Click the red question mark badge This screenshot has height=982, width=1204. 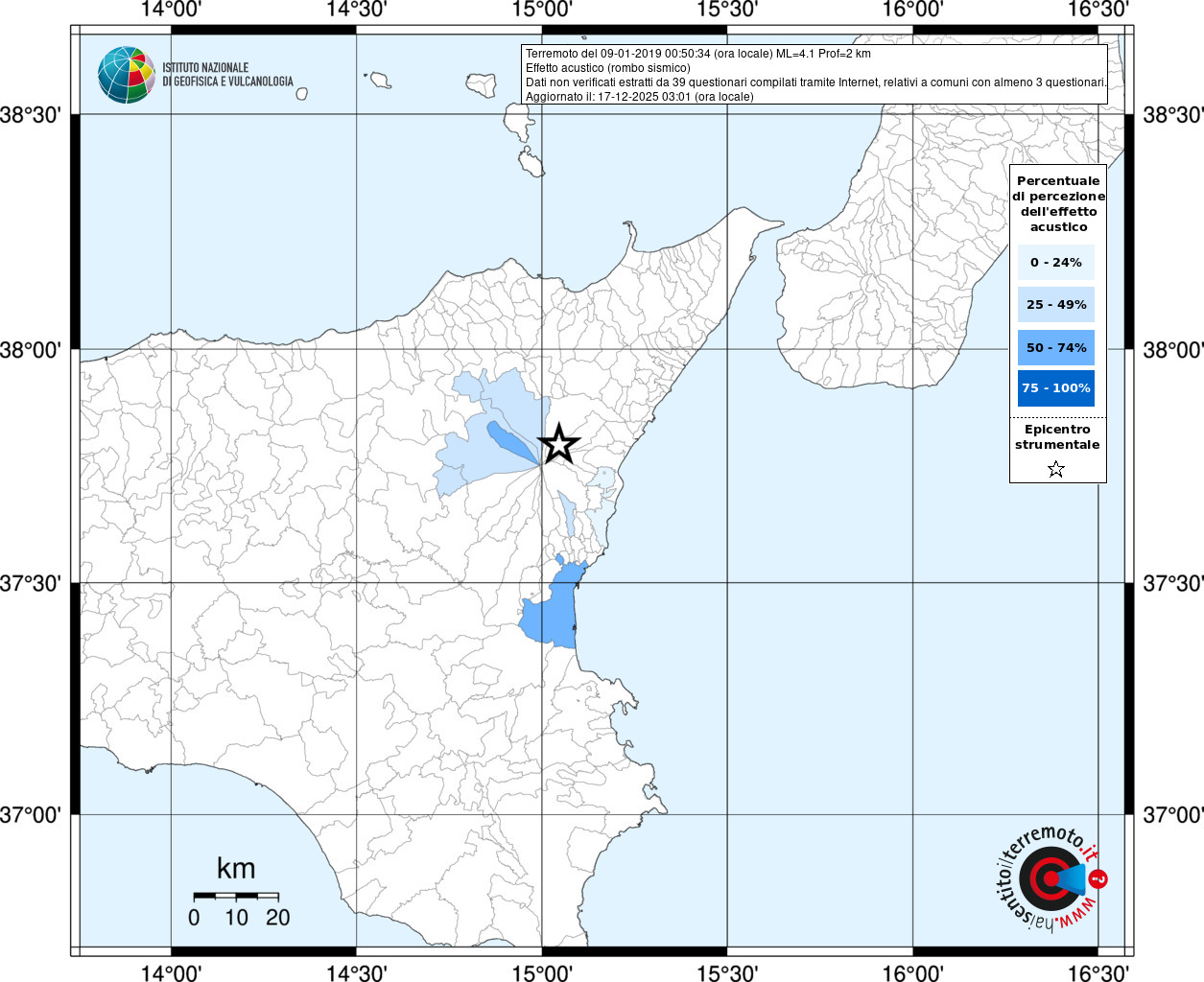[x=1098, y=878]
